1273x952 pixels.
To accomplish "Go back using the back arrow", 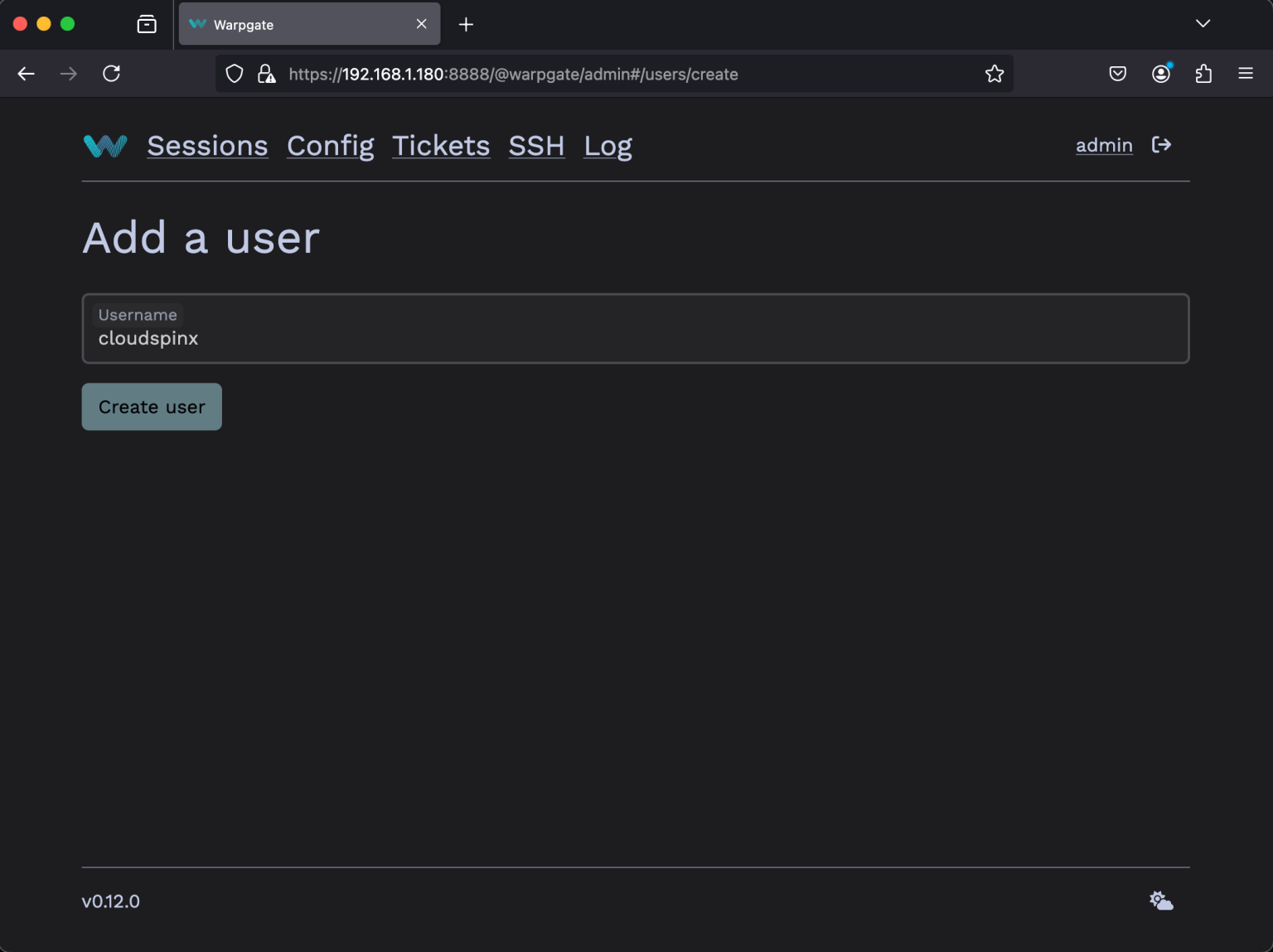I will click(26, 73).
